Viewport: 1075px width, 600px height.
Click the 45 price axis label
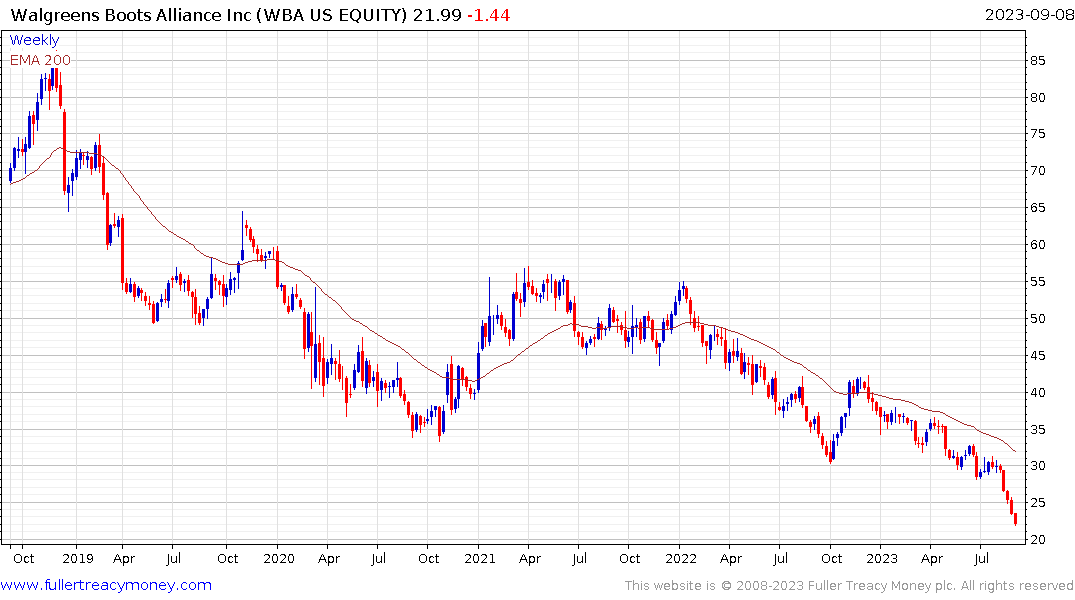[x=1037, y=356]
